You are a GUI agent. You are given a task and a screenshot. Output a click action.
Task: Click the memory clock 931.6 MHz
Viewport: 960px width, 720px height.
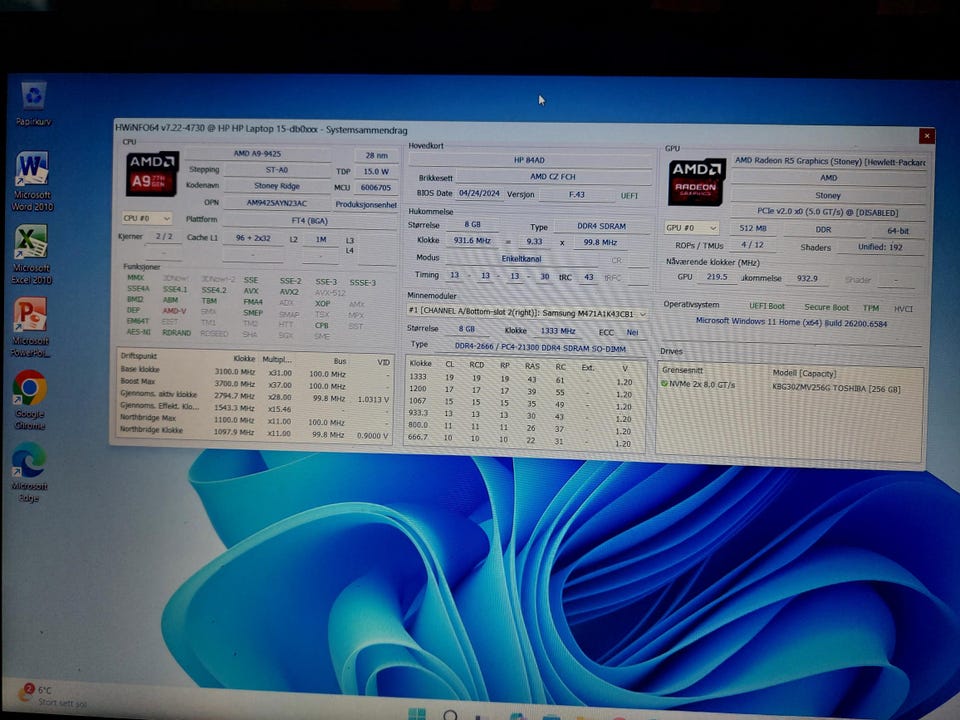pos(472,241)
